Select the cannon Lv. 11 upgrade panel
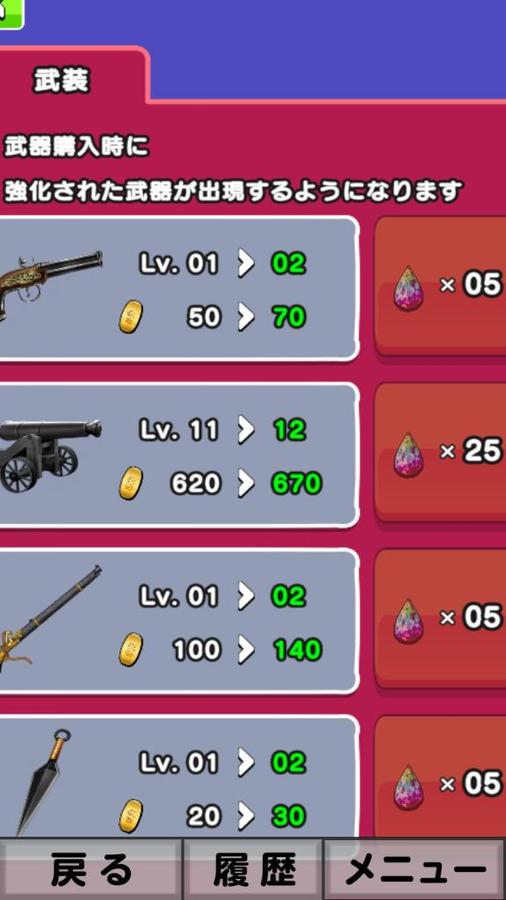Viewport: 506px width, 900px height. (179, 455)
